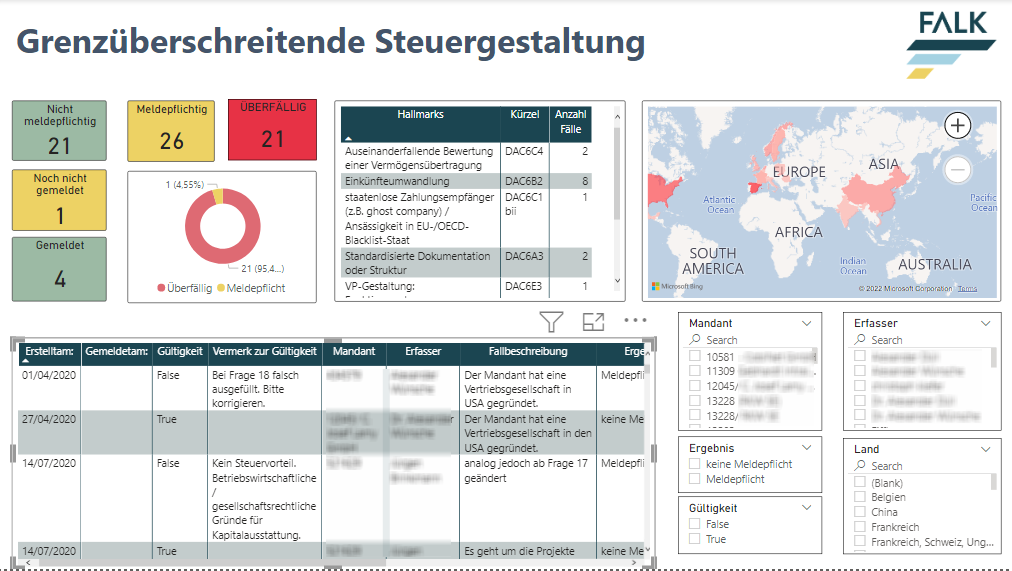Collapse the Land slicer chevron
The width and height of the screenshot is (1012, 571).
(x=986, y=449)
